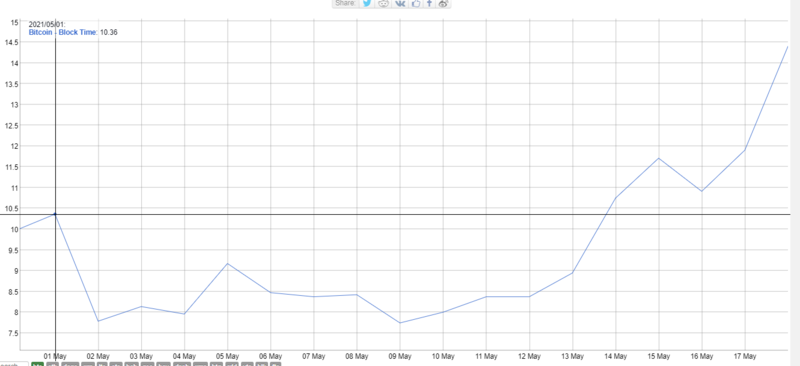Select the 05 May line peak point
Viewport: 800px width, 366px height.
(228, 263)
